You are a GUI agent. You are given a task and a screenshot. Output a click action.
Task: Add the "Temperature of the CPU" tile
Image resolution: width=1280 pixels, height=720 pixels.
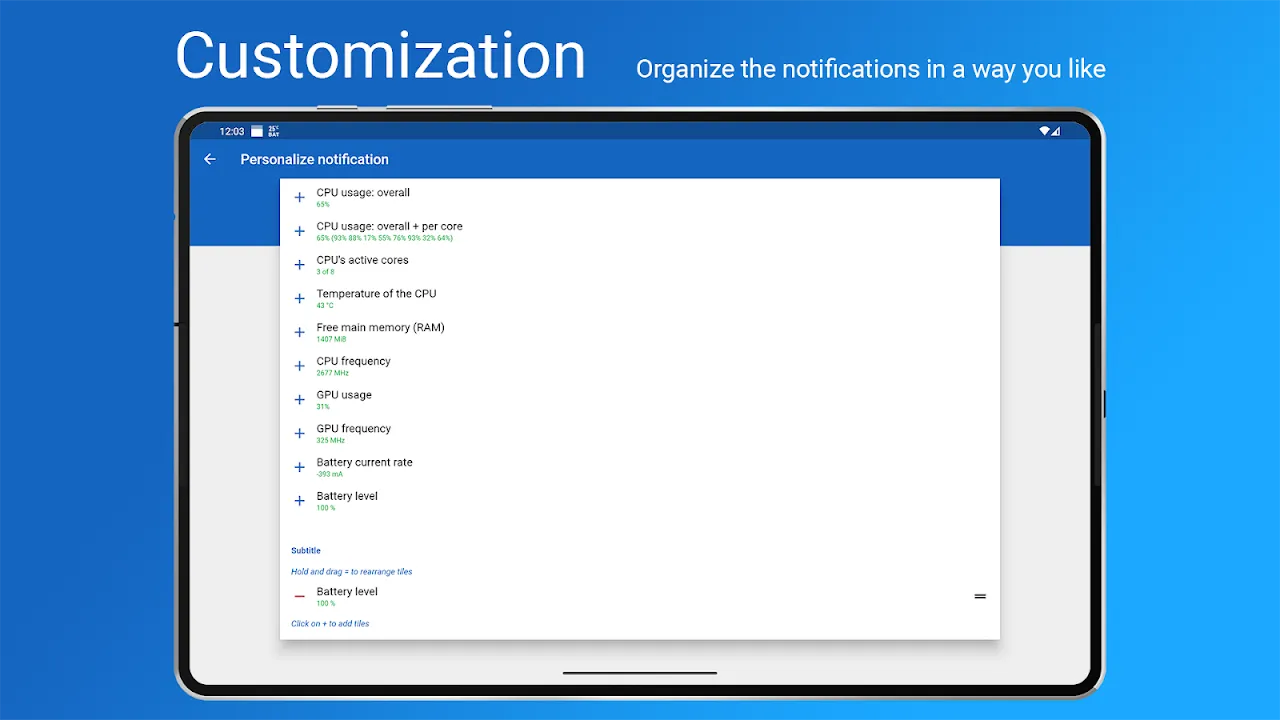(x=299, y=298)
